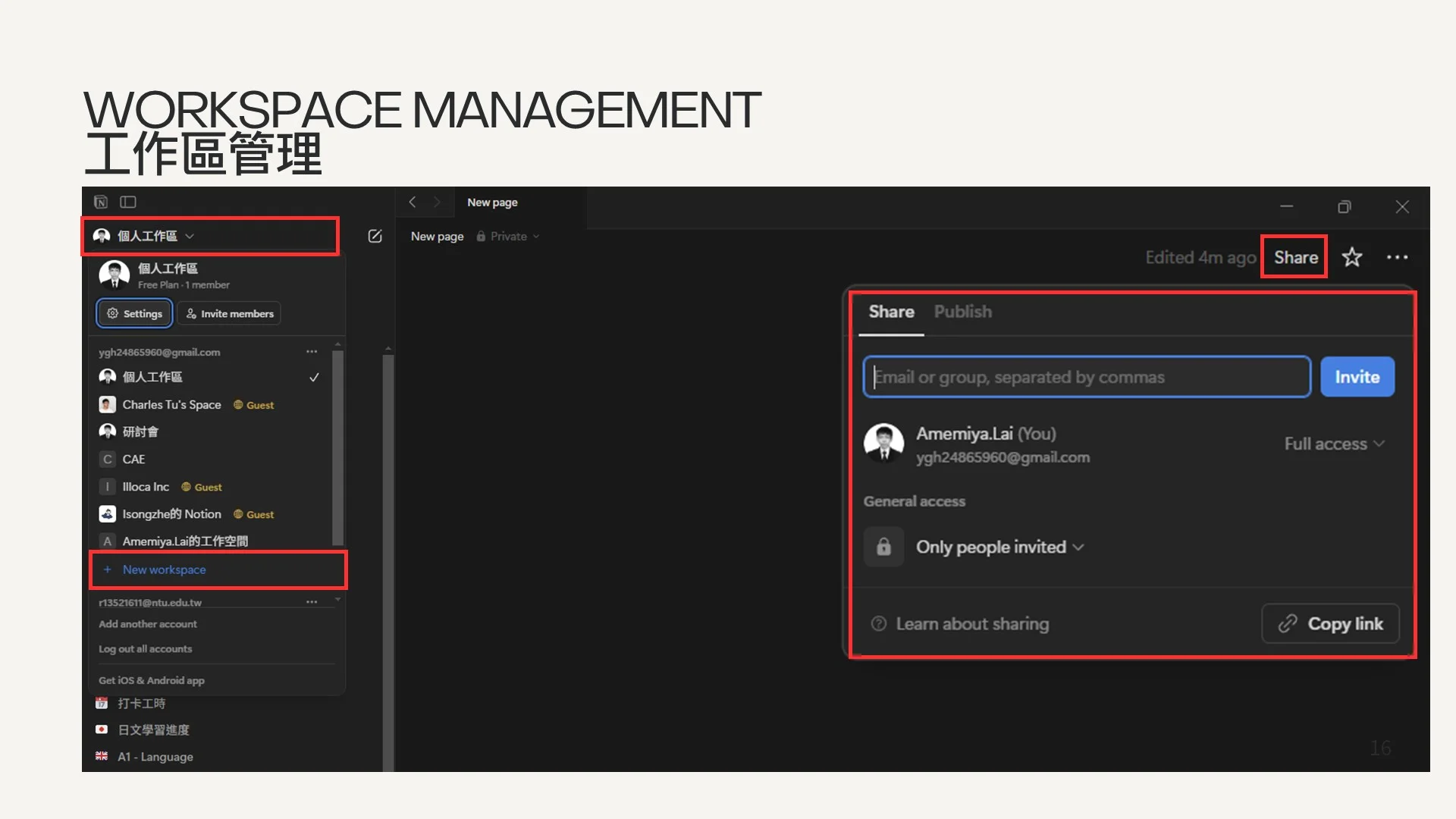Click the Copy link button
The width and height of the screenshot is (1456, 819).
1330,623
